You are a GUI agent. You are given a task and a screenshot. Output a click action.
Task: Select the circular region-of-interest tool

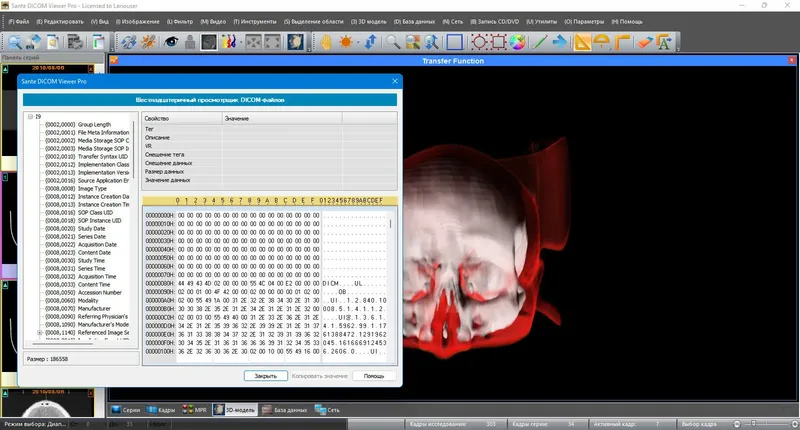tap(479, 42)
